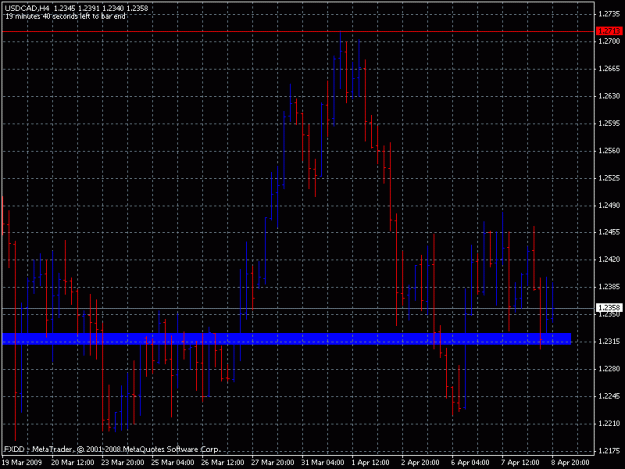This screenshot has width=625, height=469.
Task: Select the red horizontal line at 1.2713
Action: [x=298, y=31]
